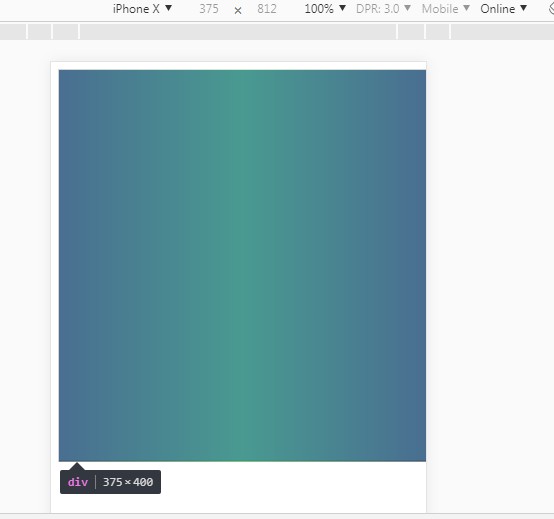Click the div 375 × 400 tooltip
The height and width of the screenshot is (519, 554).
(x=110, y=482)
